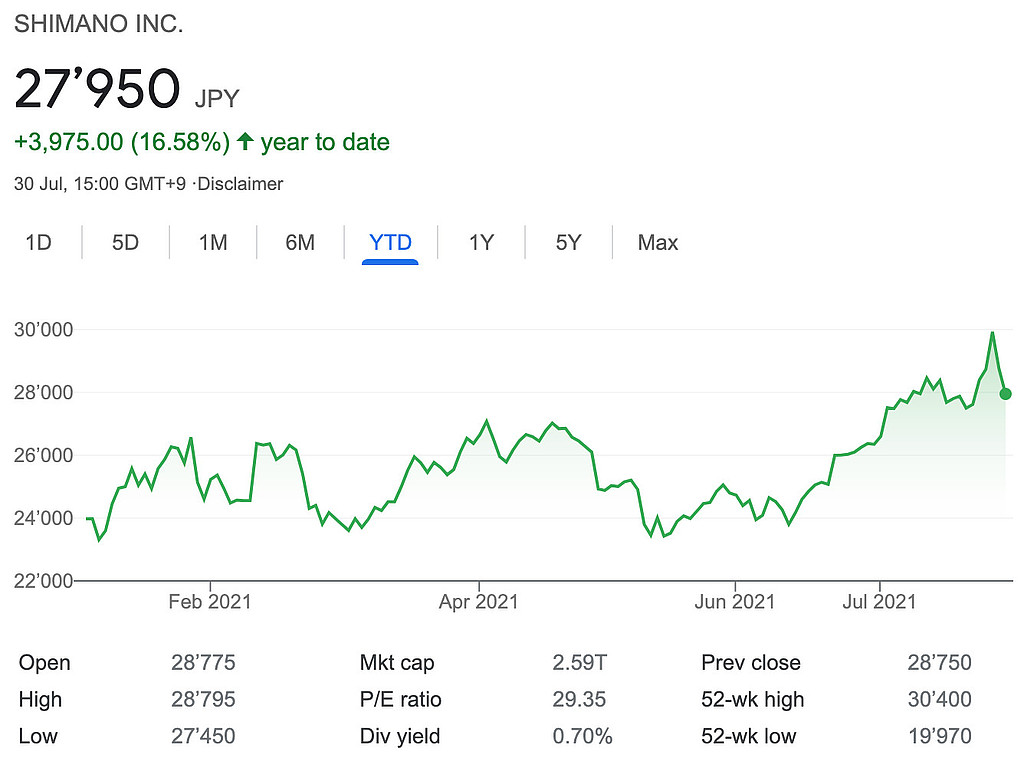The width and height of the screenshot is (1024, 771).
Task: Click the green up arrow icon
Action: pyautogui.click(x=245, y=142)
